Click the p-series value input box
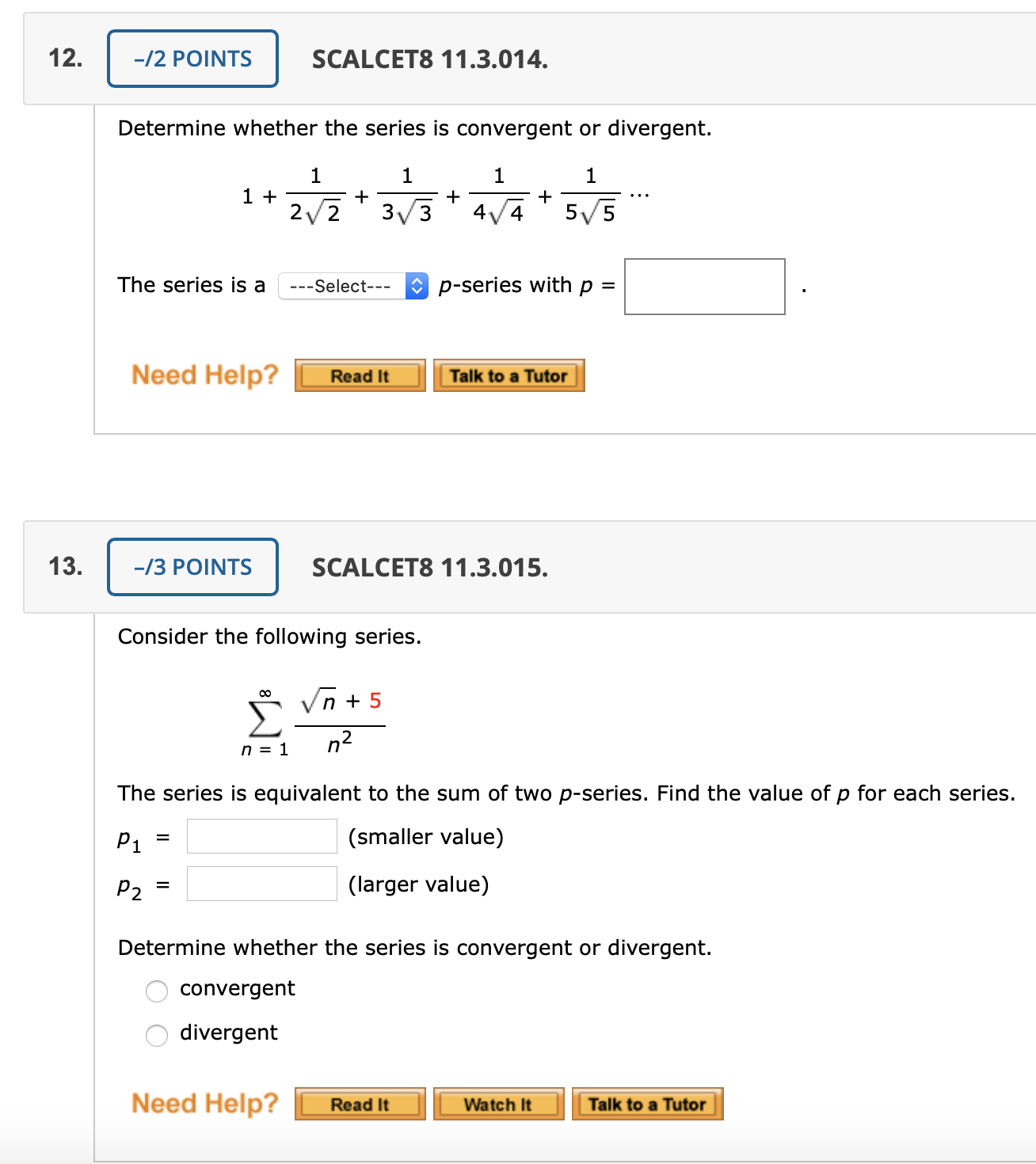Screen dimensions: 1036x1164 click(703, 287)
